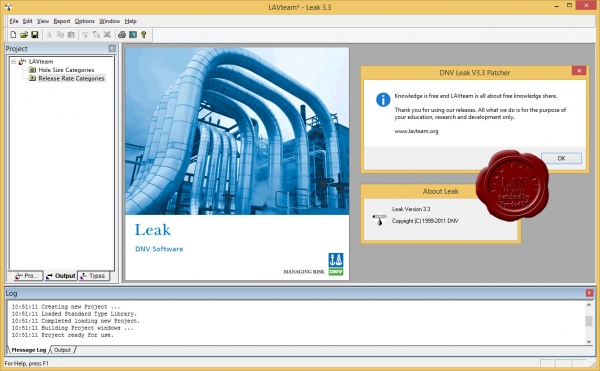Click the Paste clipboard toolbar icon
Image resolution: width=600 pixels, height=371 pixels.
click(x=71, y=35)
